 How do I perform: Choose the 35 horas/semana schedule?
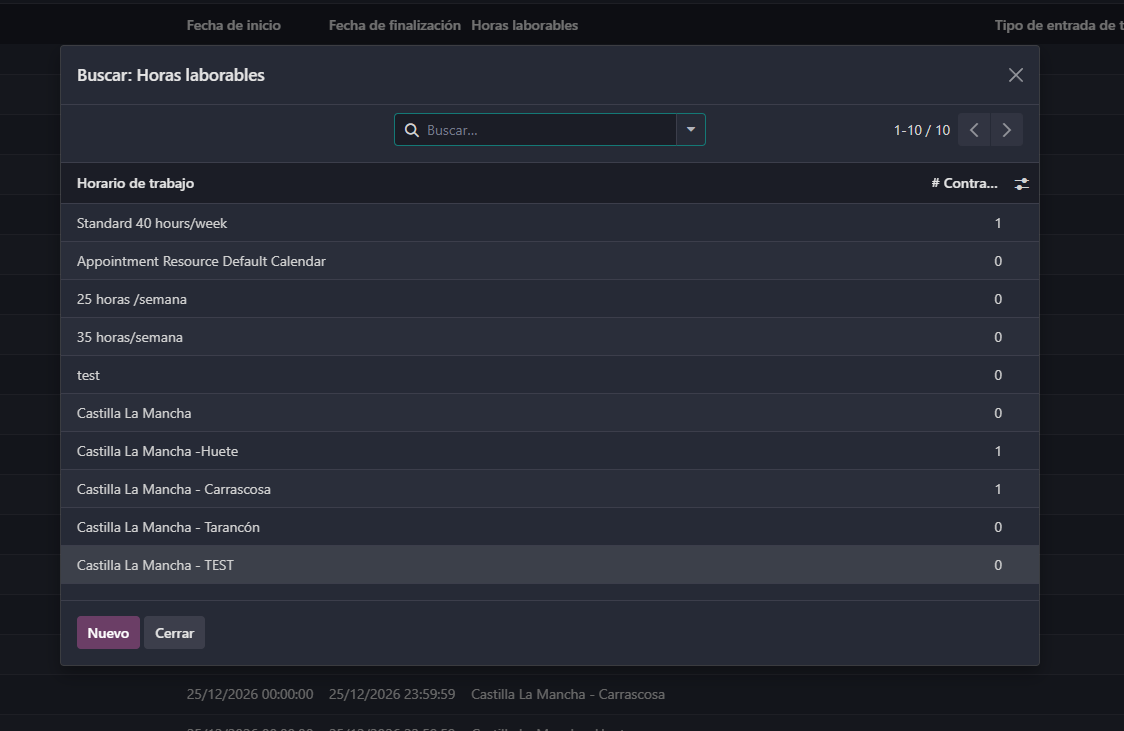(130, 337)
